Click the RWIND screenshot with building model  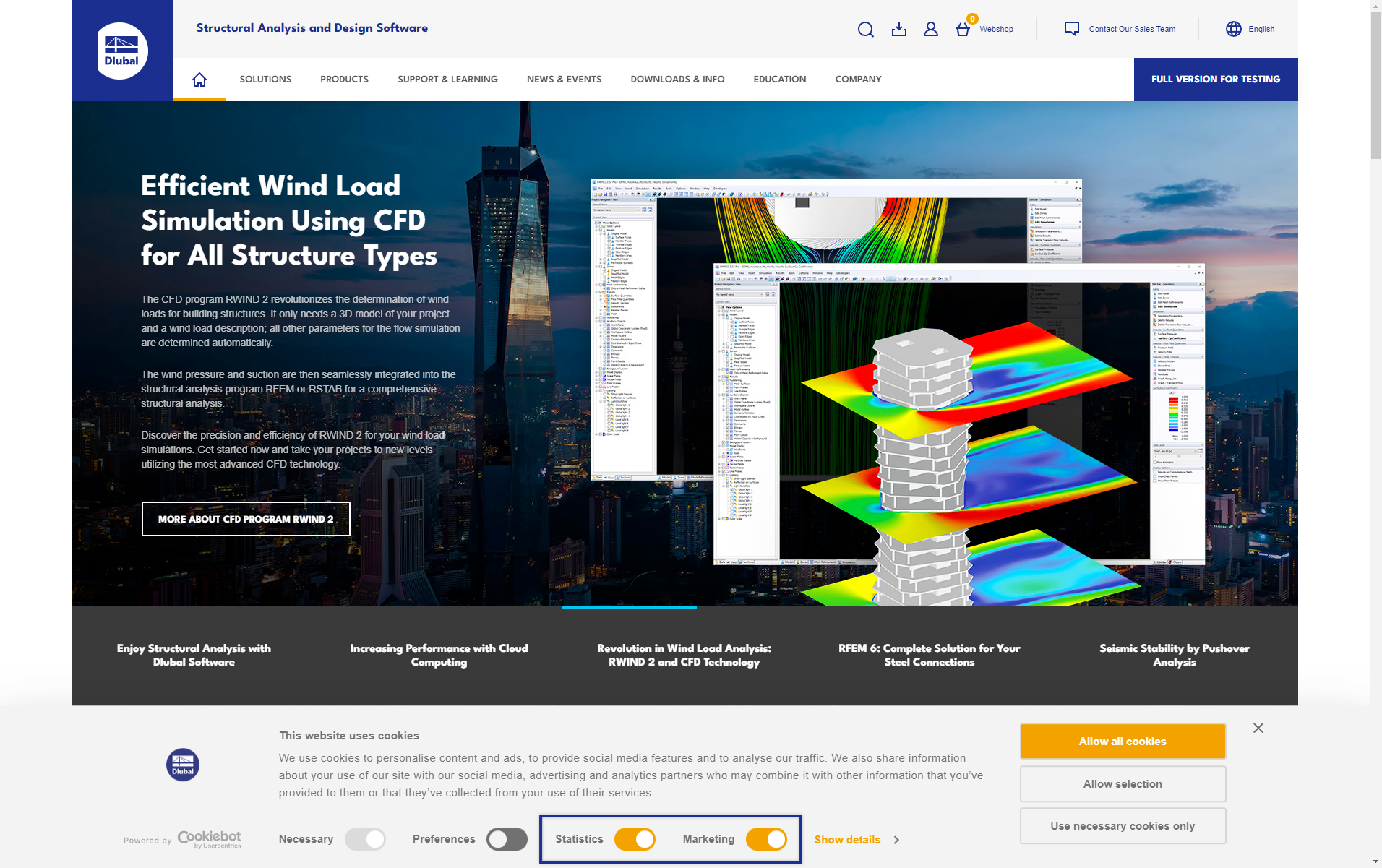(959, 414)
